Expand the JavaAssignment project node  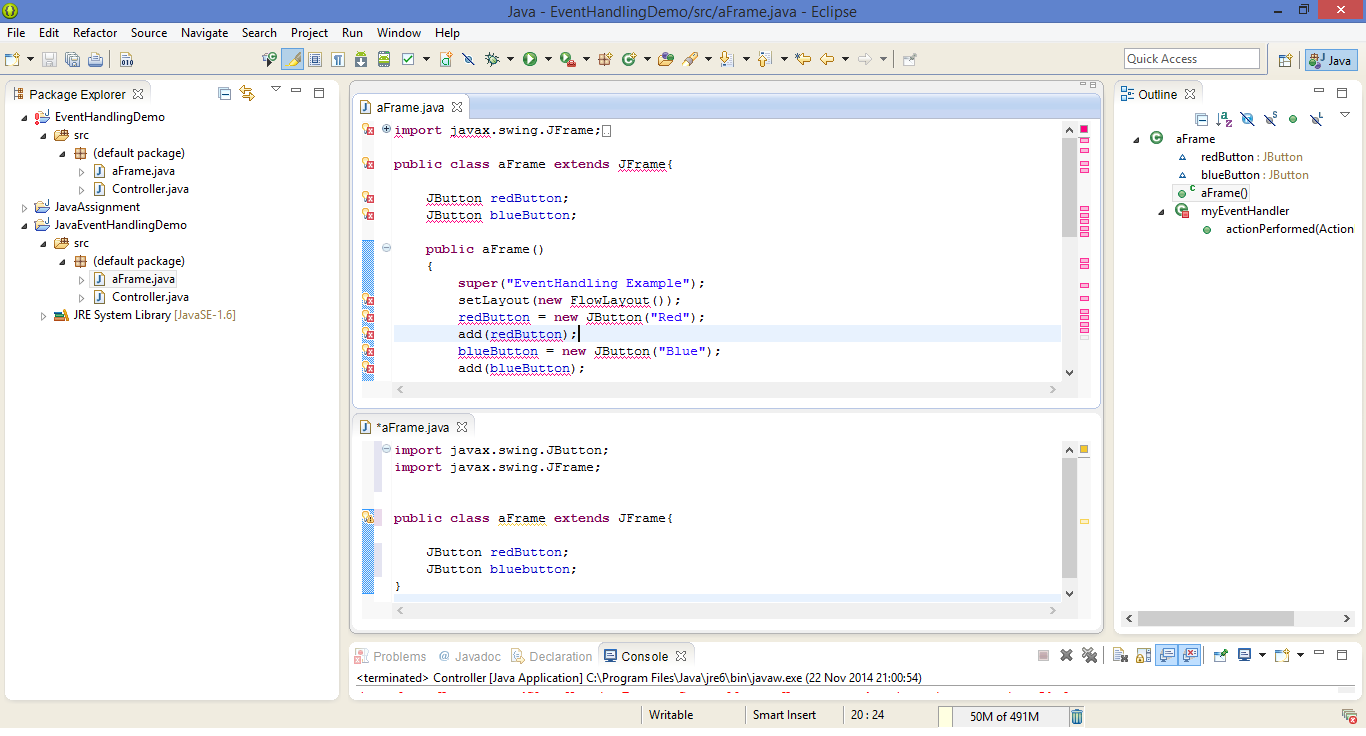click(25, 207)
